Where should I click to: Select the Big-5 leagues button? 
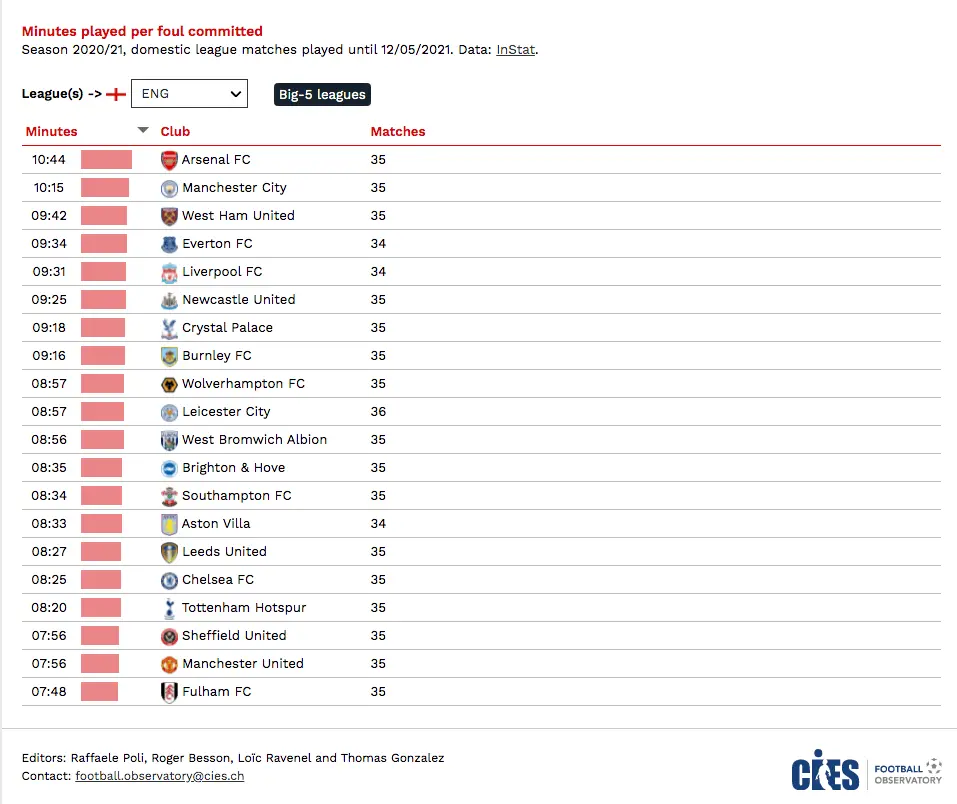[x=323, y=95]
